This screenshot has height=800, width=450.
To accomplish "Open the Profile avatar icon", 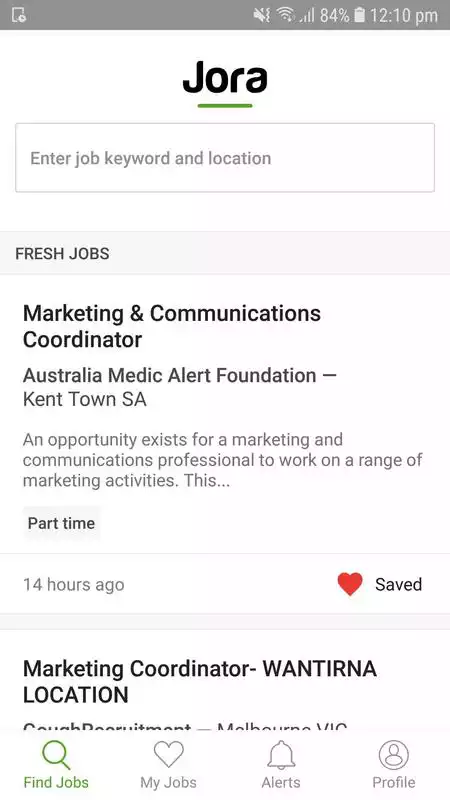I will pyautogui.click(x=393, y=755).
